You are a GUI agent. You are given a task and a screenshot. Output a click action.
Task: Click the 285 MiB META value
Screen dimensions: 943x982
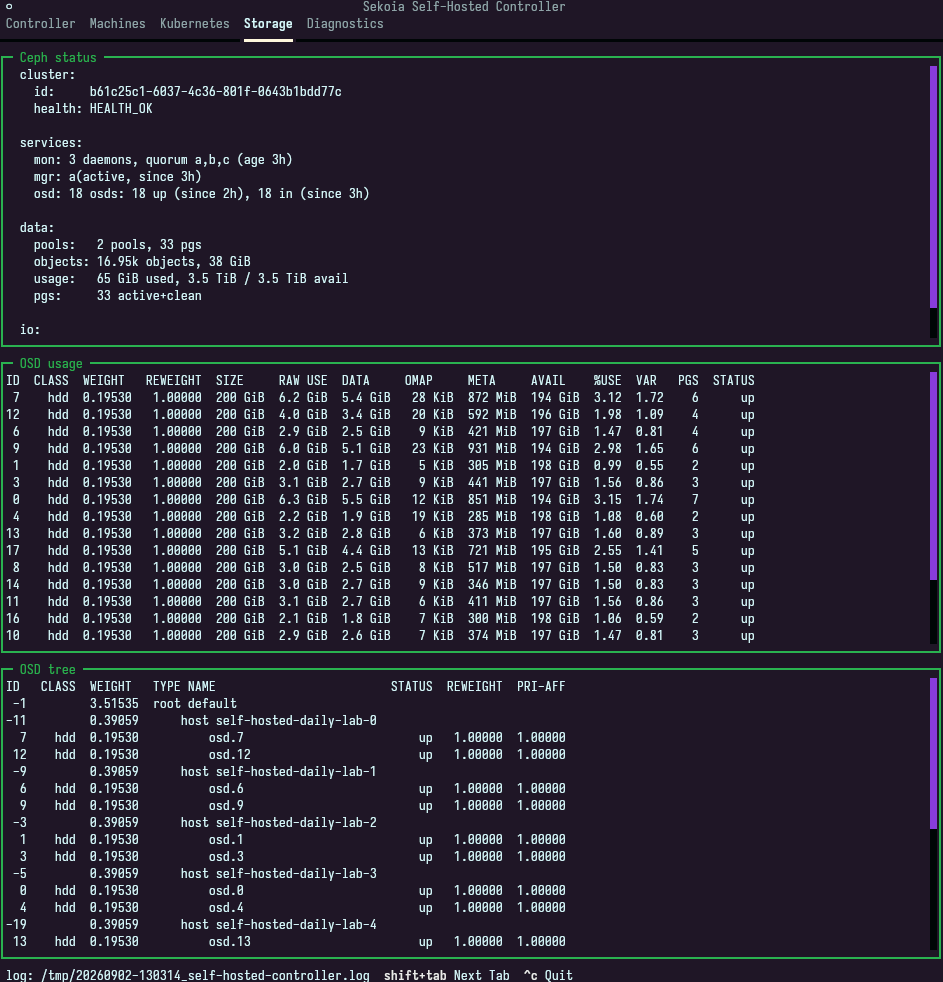492,517
